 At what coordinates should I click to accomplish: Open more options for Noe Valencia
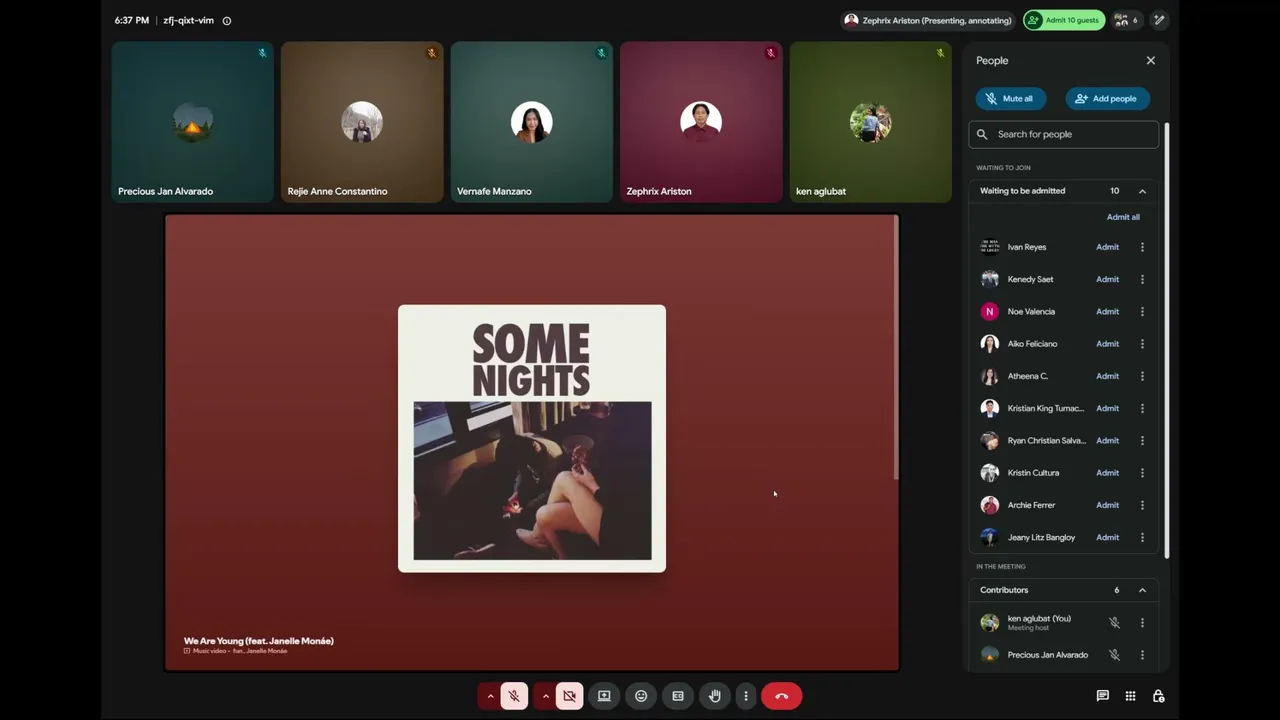1142,311
